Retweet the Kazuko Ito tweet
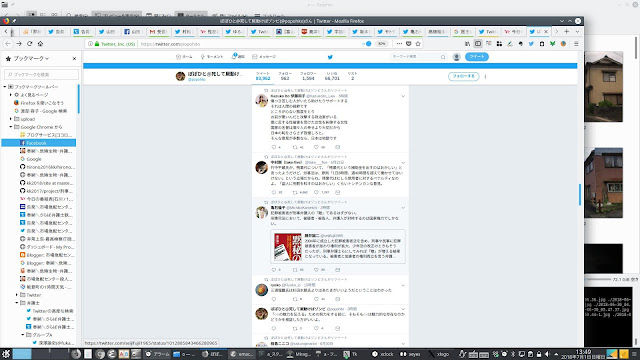Viewport: 640px width, 360px height. pos(295,147)
